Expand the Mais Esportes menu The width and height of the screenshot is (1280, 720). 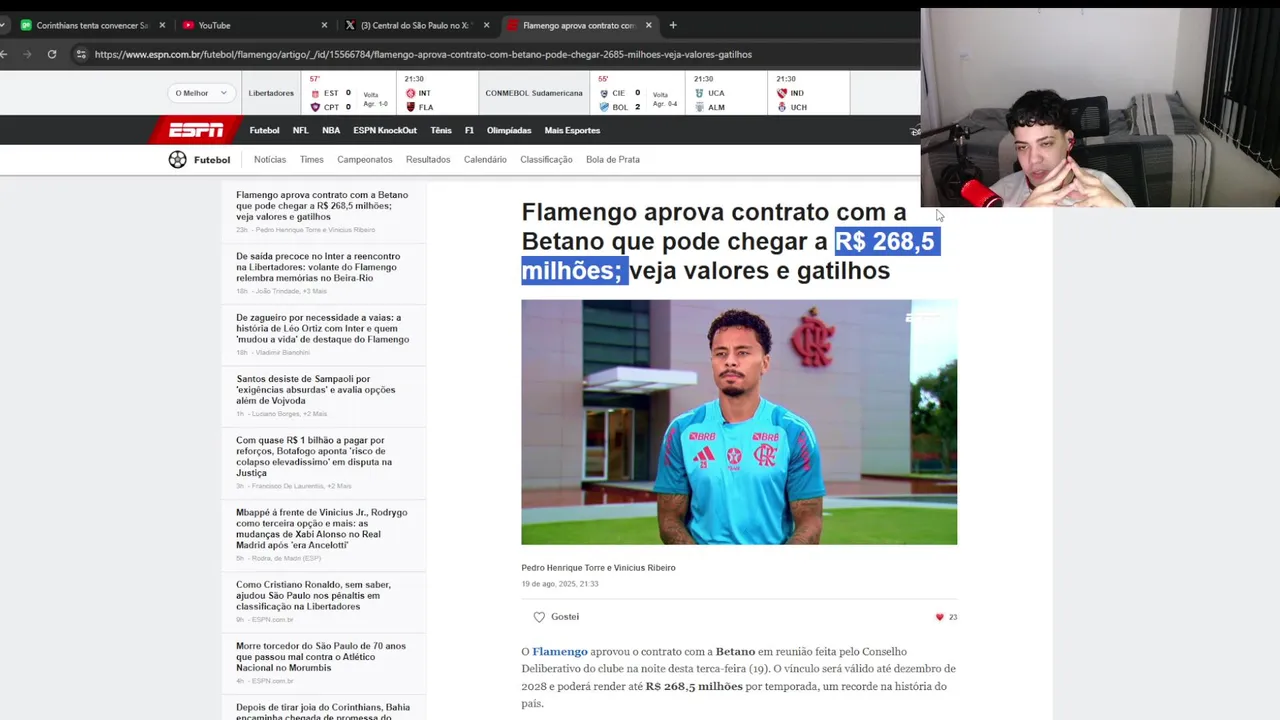572,130
